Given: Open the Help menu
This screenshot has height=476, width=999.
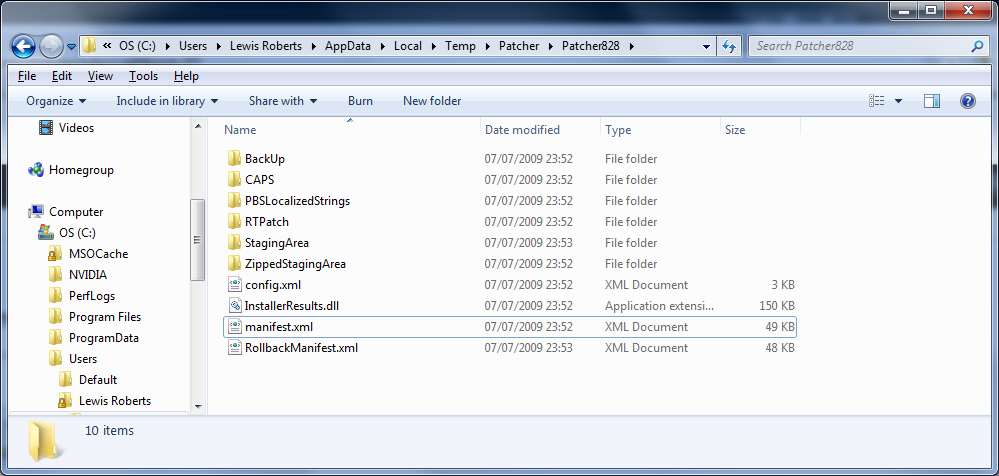Looking at the screenshot, I should [186, 76].
